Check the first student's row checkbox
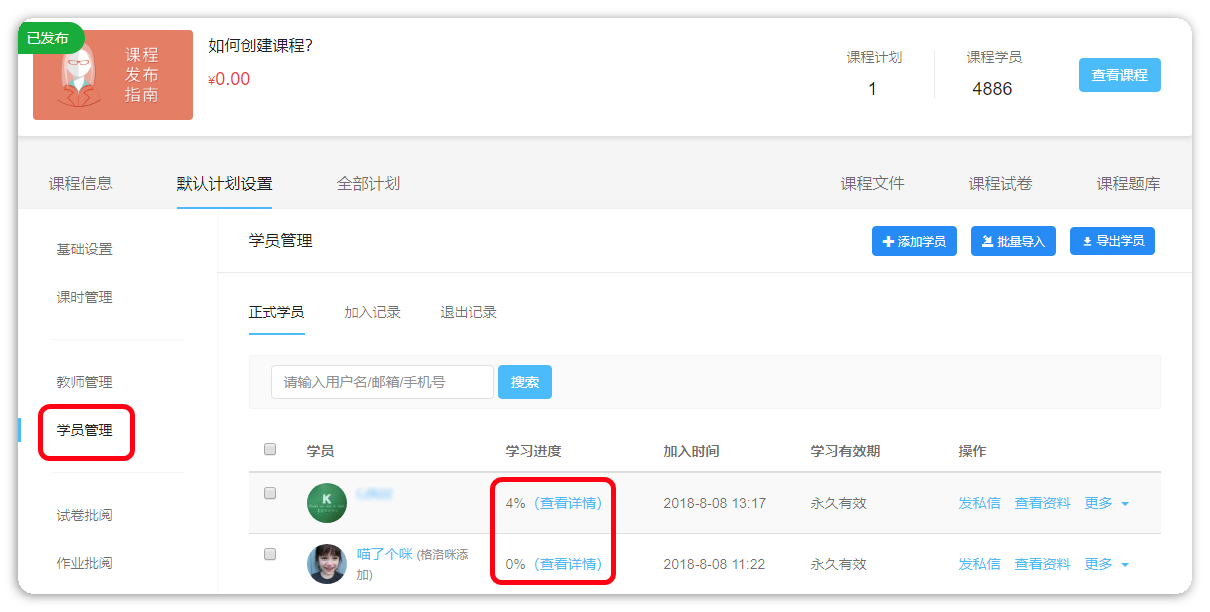Viewport: 1210px width, 612px height. pyautogui.click(x=270, y=493)
